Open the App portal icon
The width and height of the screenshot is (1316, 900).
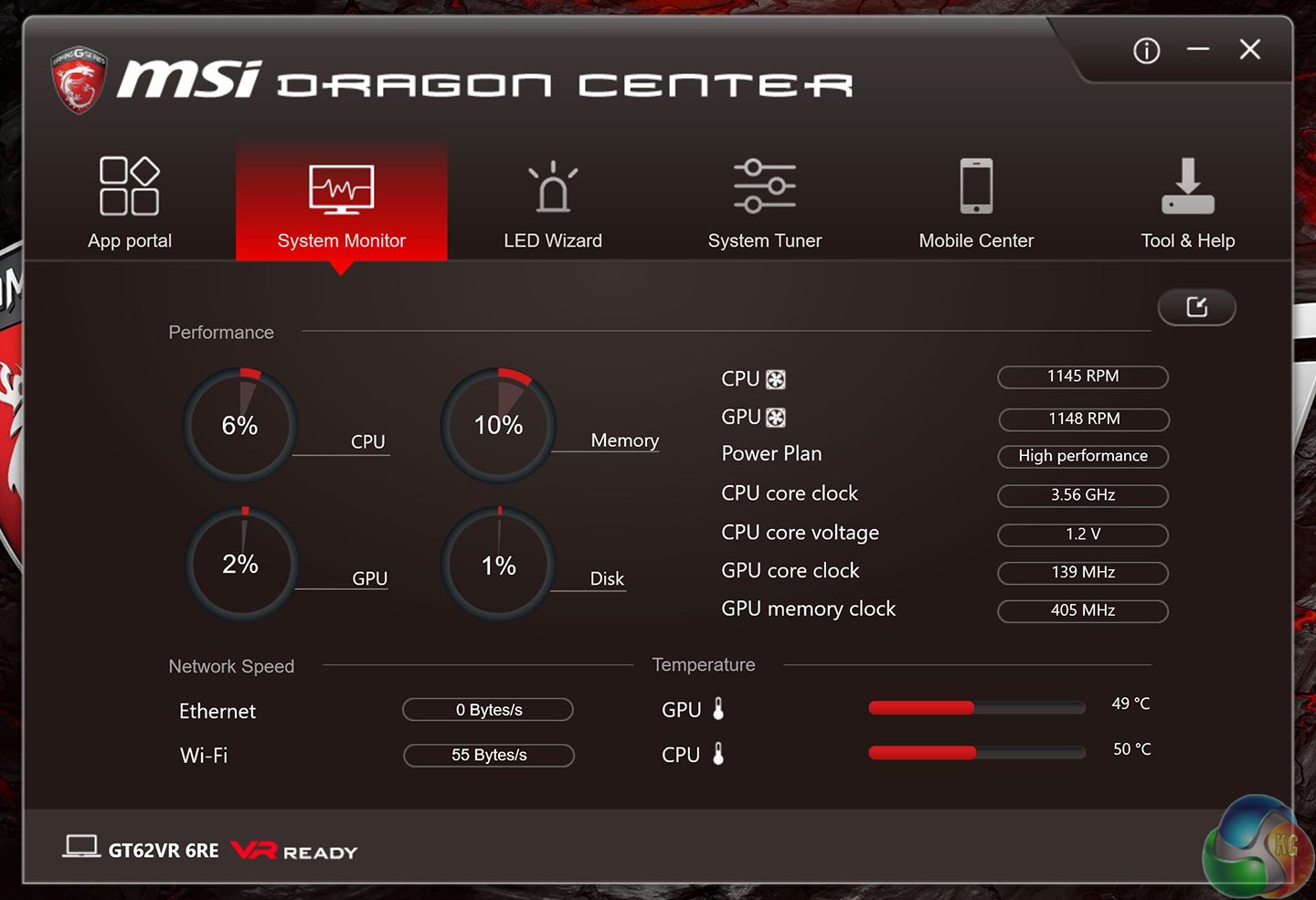tap(129, 185)
